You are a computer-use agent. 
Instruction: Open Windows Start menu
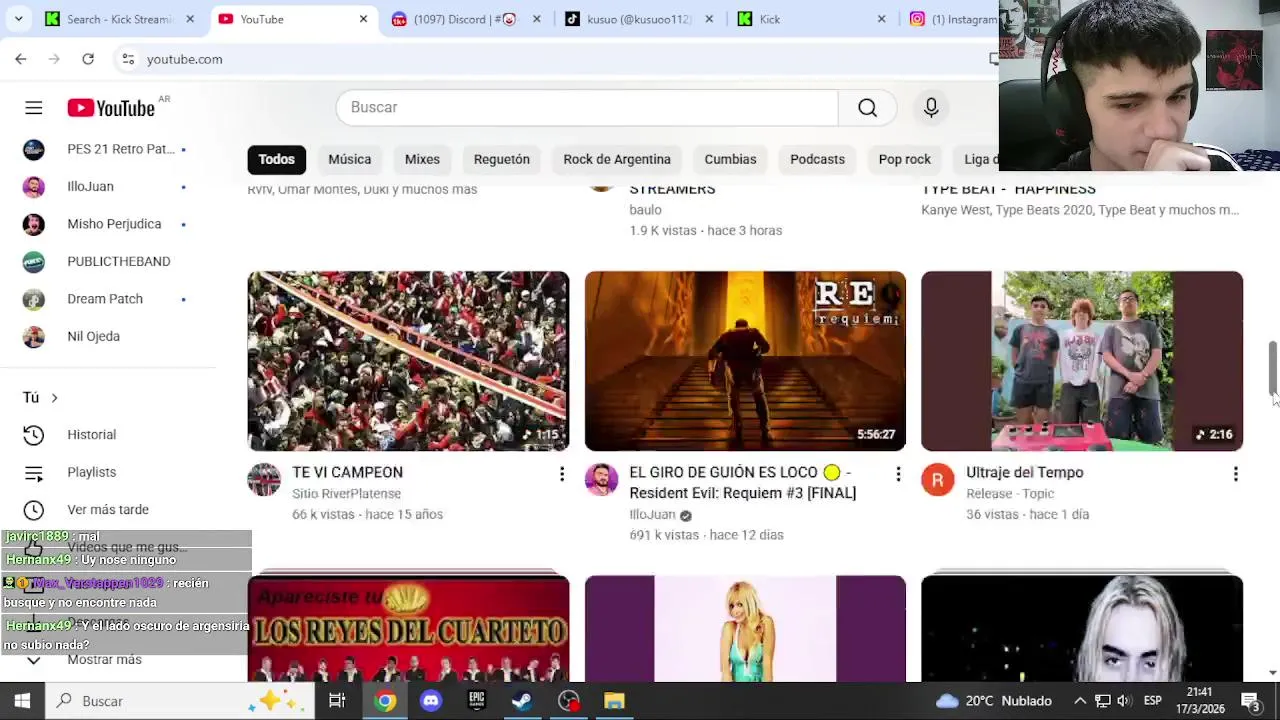pos(22,701)
